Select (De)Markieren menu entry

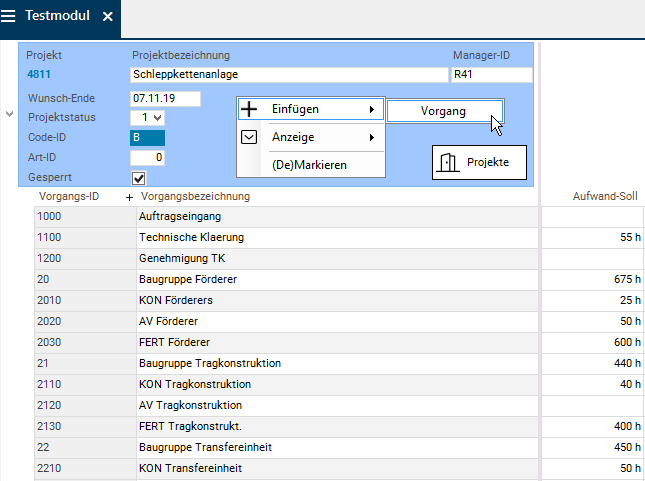(309, 165)
